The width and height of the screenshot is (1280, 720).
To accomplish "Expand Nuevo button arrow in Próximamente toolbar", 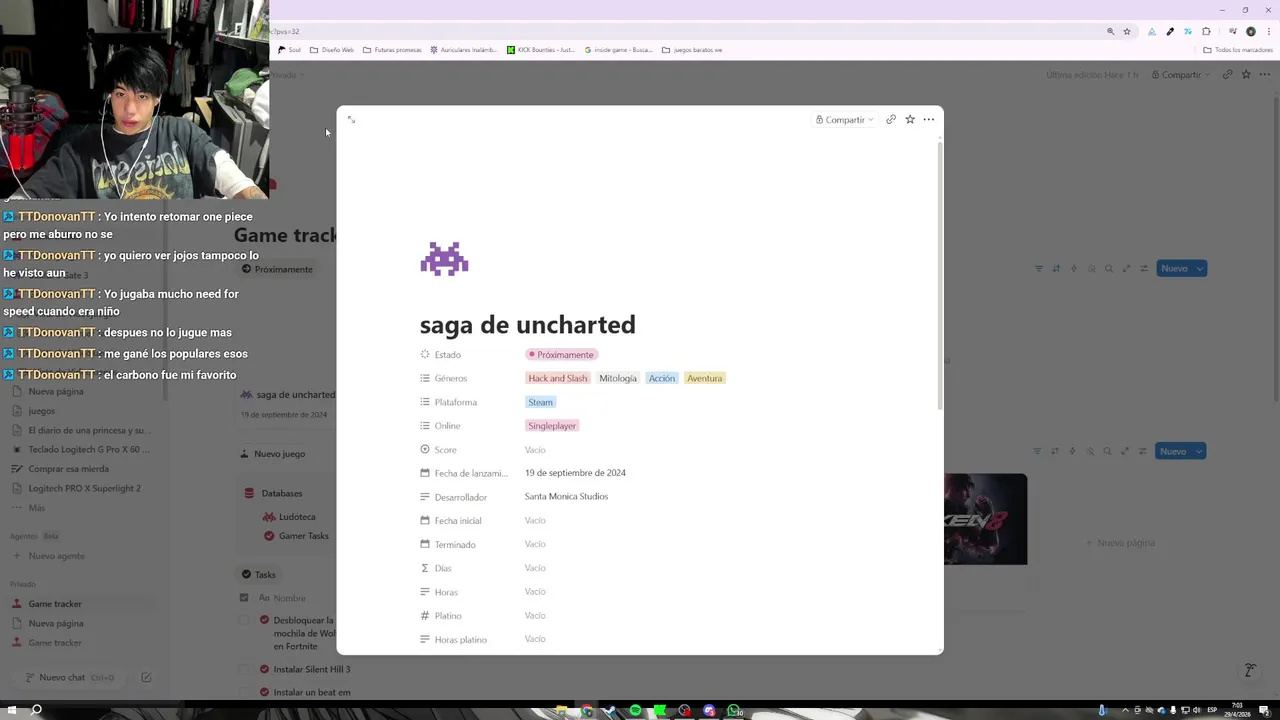I will [x=1200, y=268].
